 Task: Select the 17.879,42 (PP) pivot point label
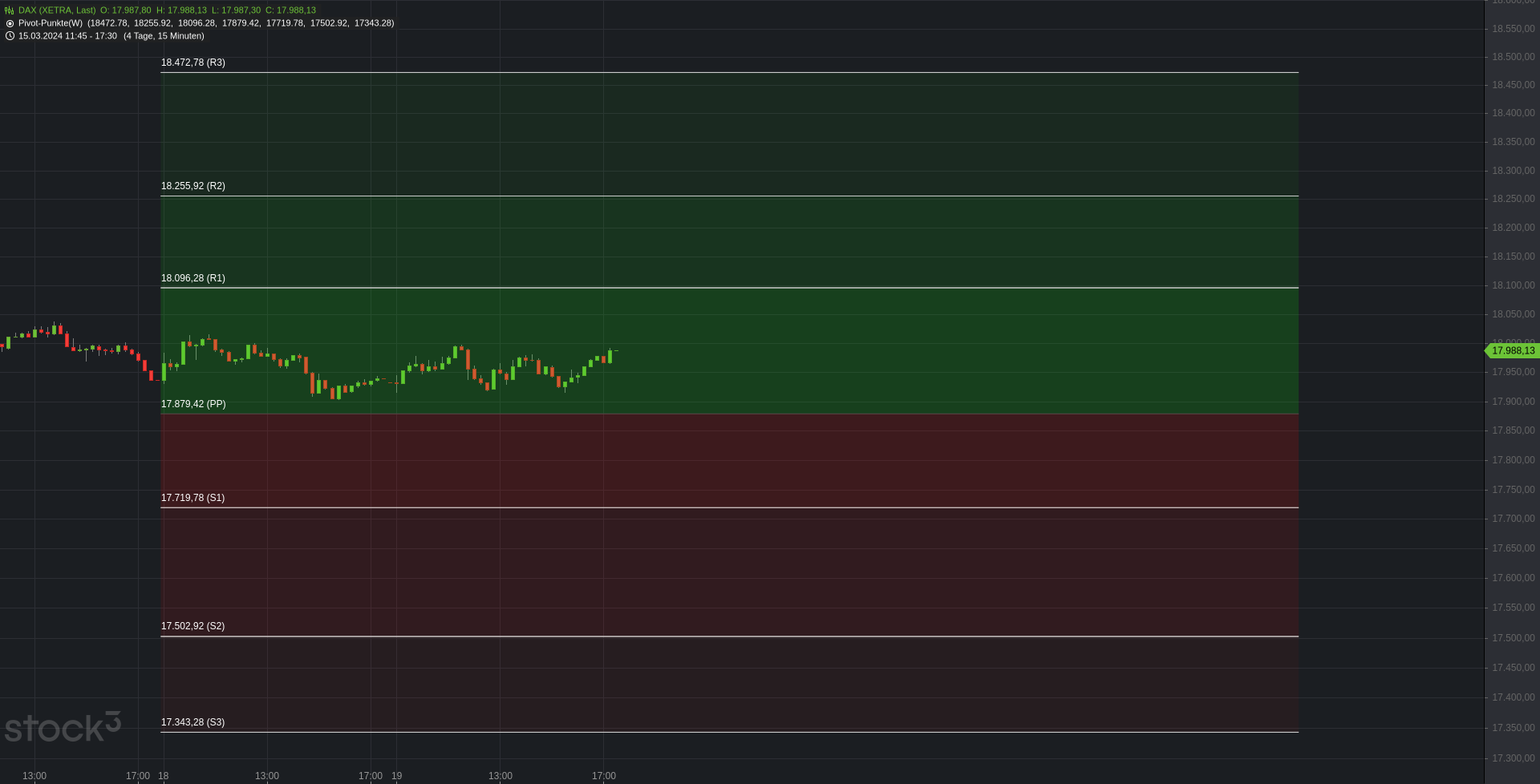pos(193,404)
